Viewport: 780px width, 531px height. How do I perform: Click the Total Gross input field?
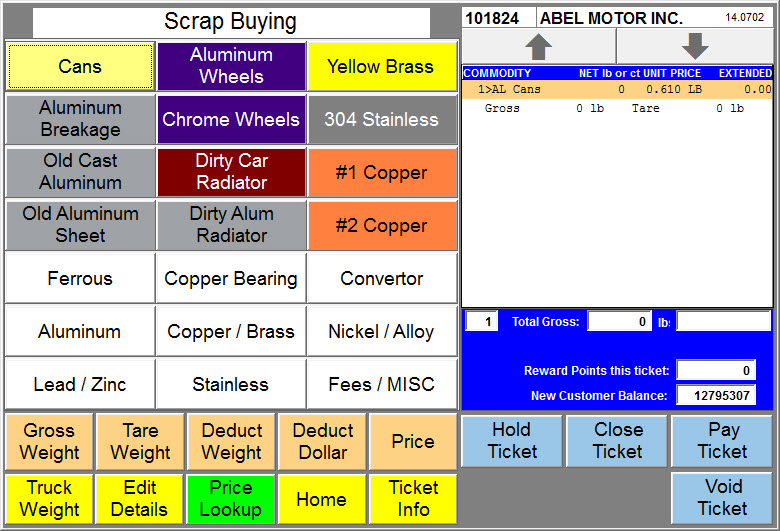click(x=619, y=321)
